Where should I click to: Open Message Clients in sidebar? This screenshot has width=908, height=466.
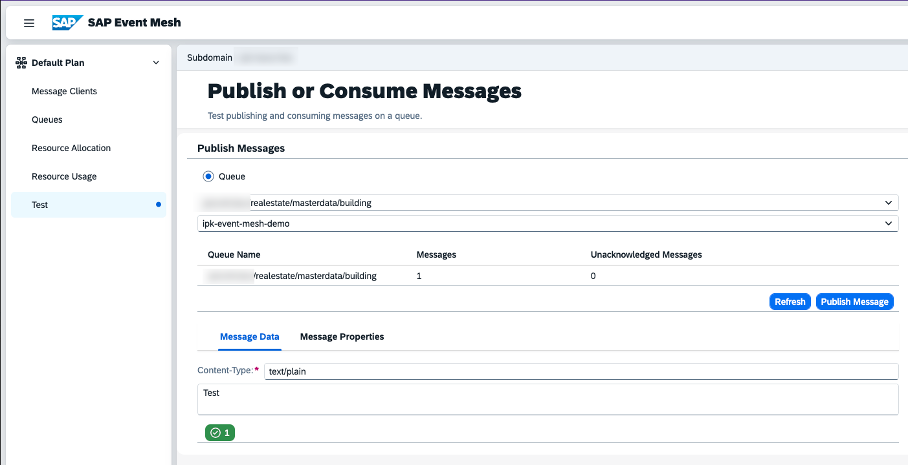point(64,91)
